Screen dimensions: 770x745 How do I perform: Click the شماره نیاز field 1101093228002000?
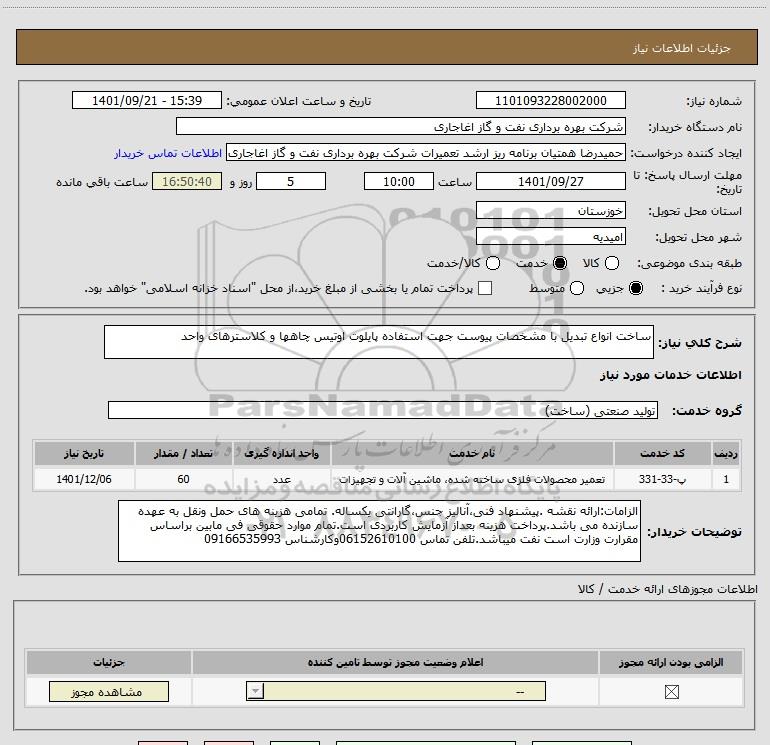click(x=550, y=101)
